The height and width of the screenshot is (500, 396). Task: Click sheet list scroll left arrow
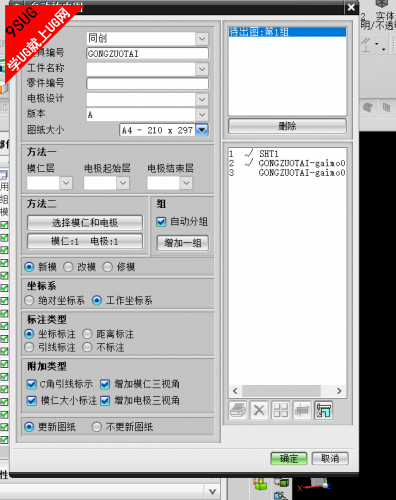[x=235, y=391]
